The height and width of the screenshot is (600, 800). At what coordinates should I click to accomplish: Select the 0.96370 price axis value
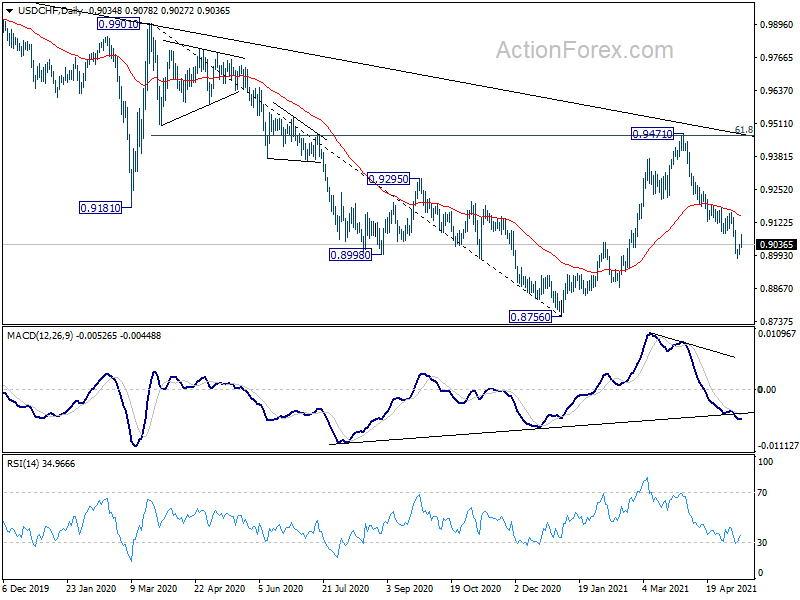[777, 90]
